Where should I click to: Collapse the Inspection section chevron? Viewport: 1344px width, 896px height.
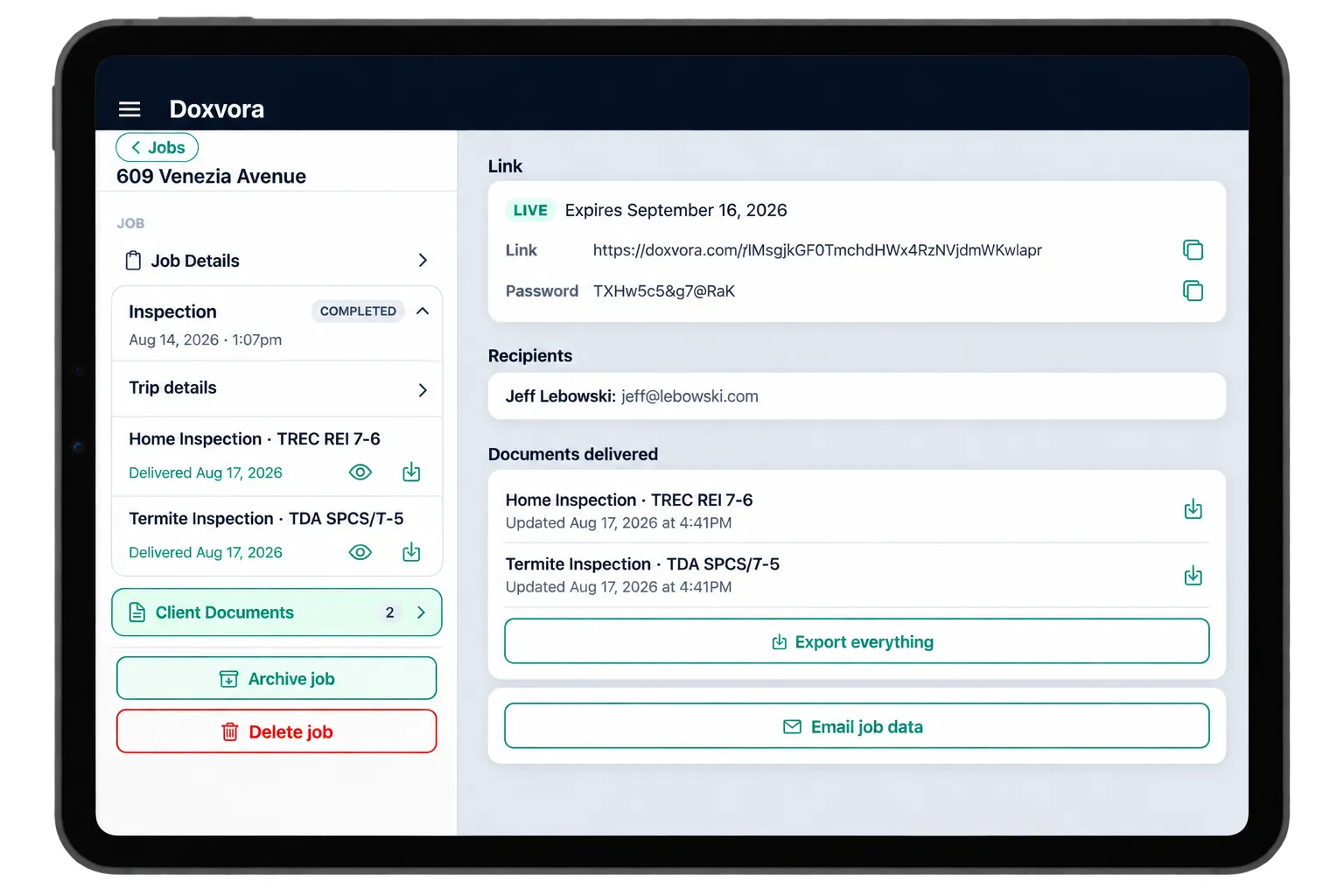(x=423, y=311)
